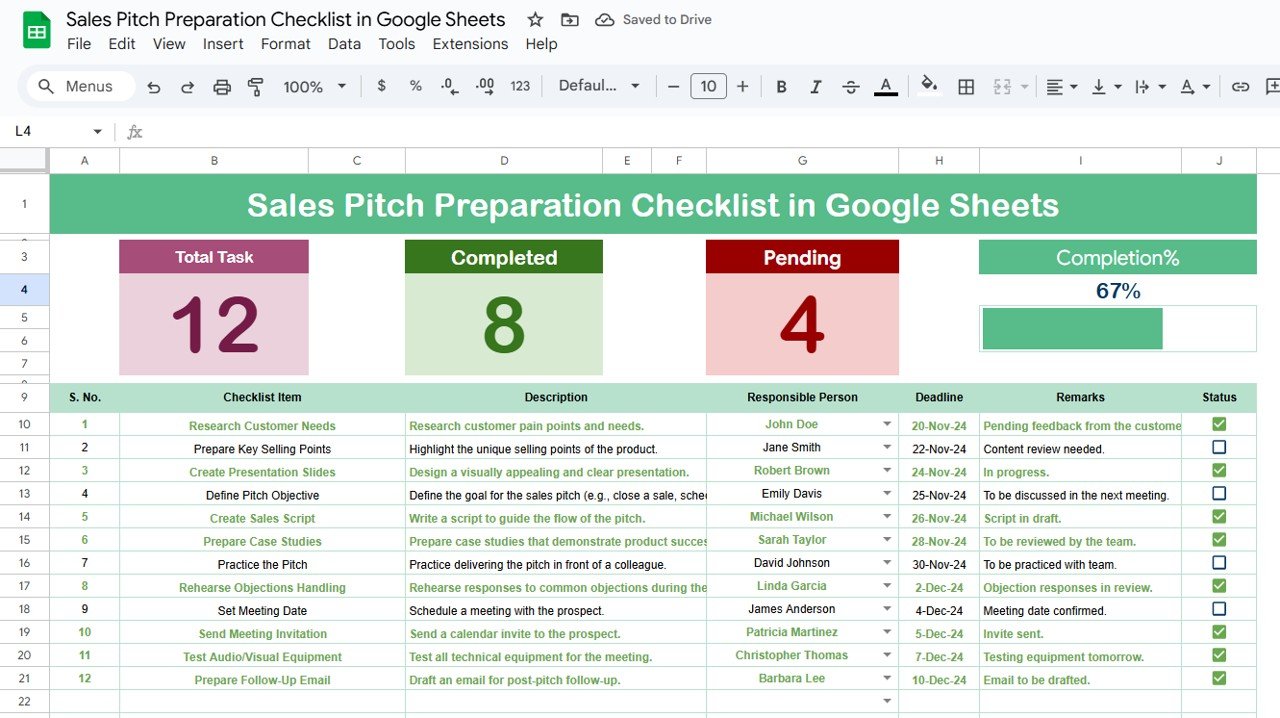This screenshot has height=718, width=1280.
Task: Toggle italic formatting
Action: click(x=816, y=87)
